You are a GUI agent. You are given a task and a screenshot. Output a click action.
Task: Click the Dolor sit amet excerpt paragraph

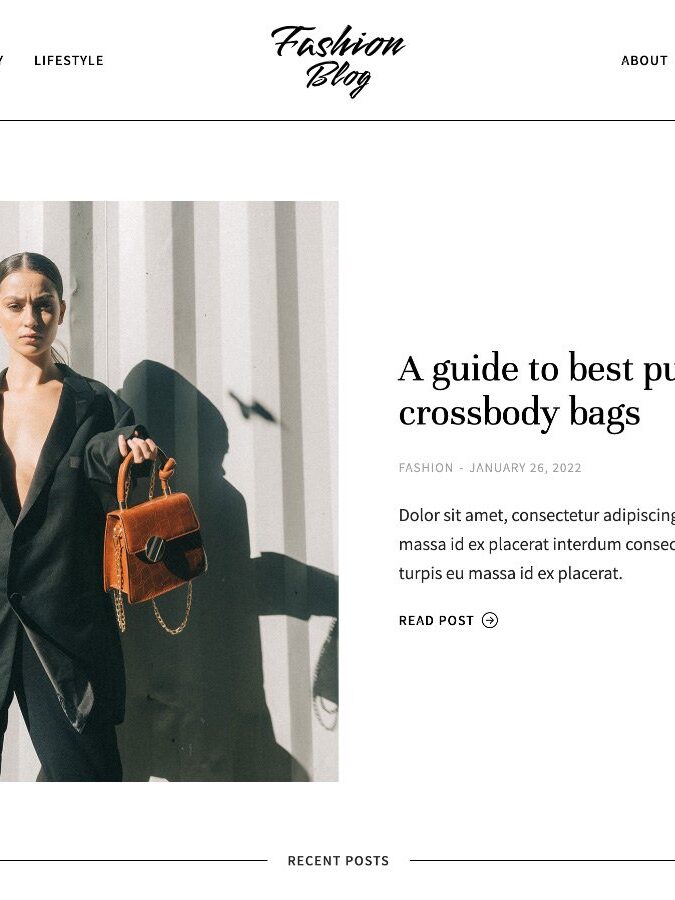coord(537,544)
